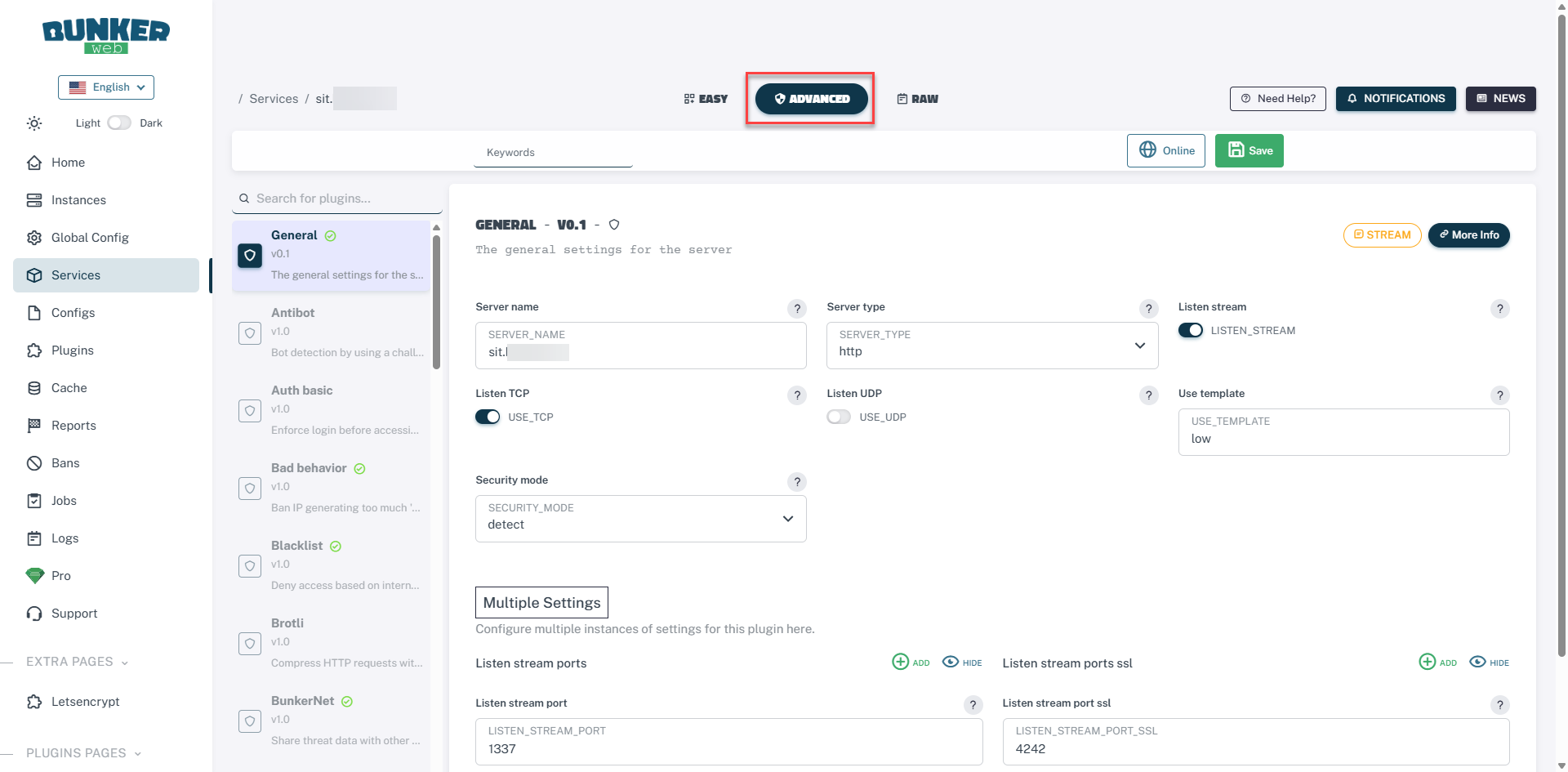
Task: Expand the SECURITY_MODE dropdown
Action: click(x=640, y=519)
